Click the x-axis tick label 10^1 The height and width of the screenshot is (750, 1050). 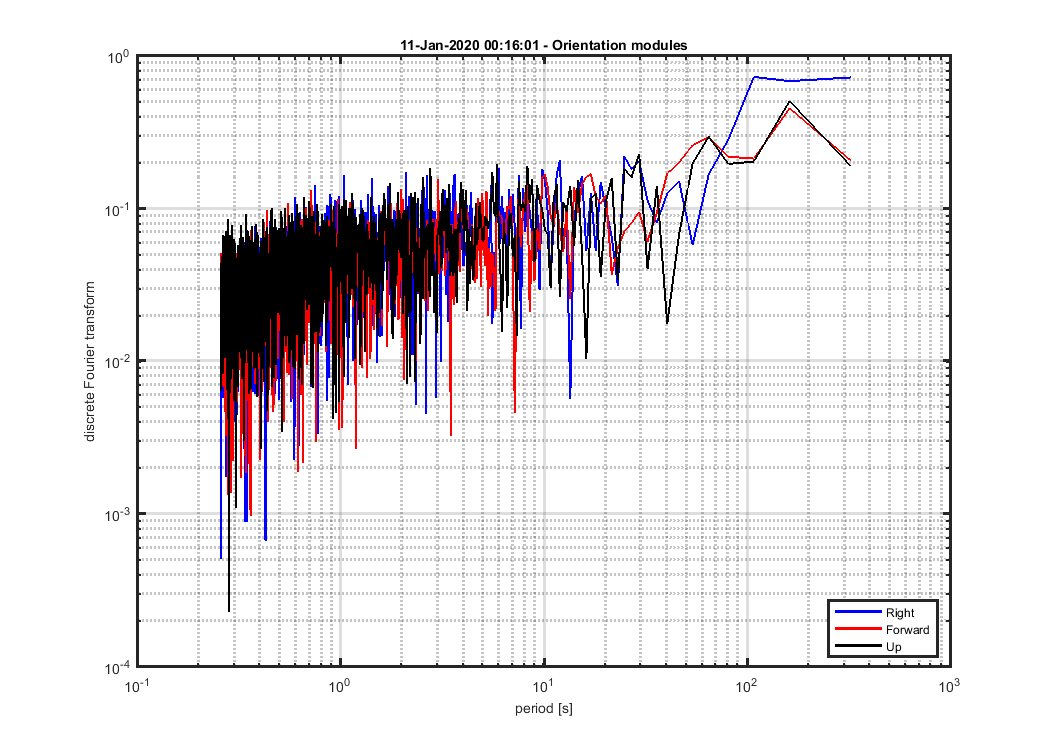[x=542, y=685]
